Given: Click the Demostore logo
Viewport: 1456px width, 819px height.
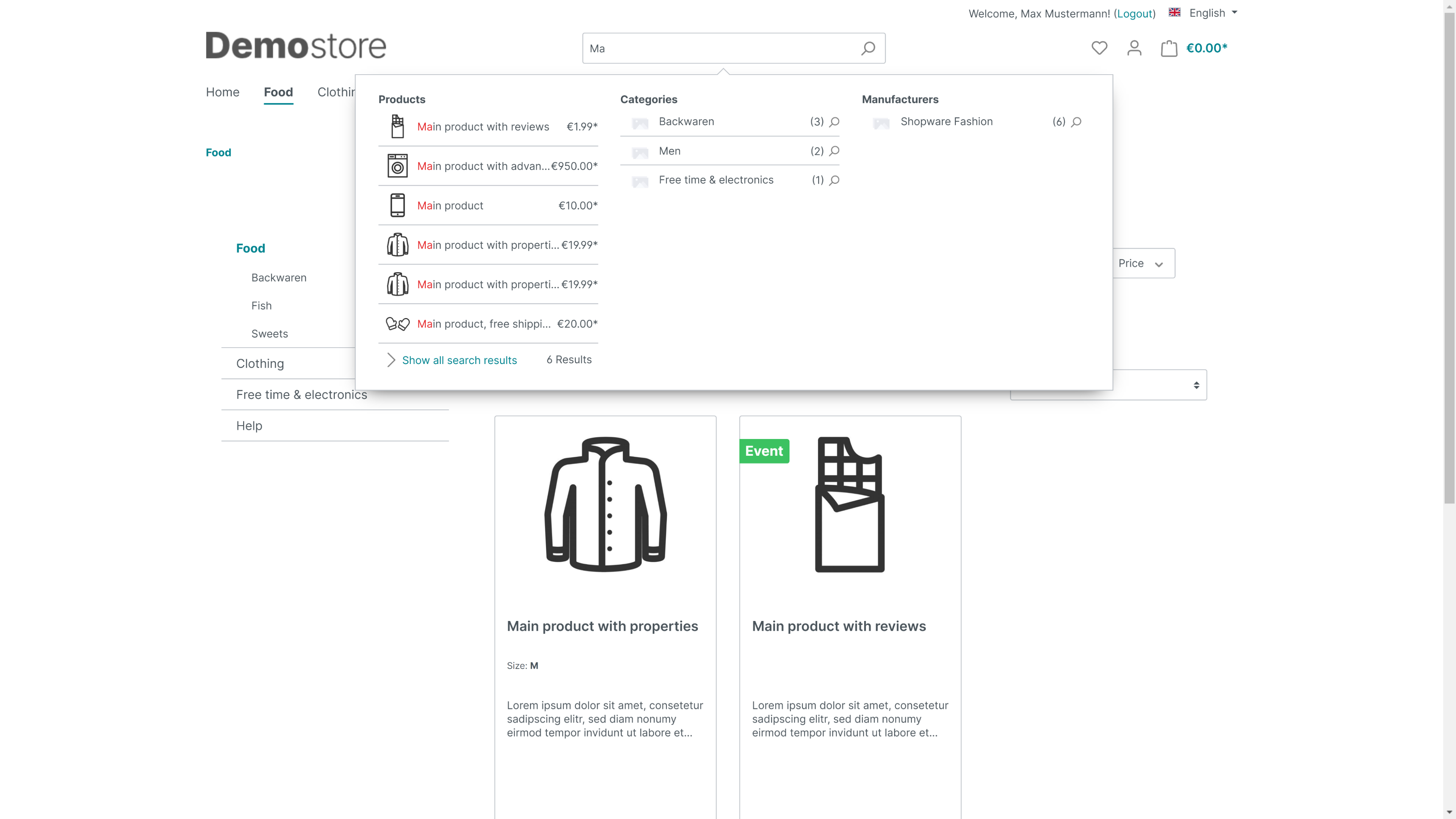Looking at the screenshot, I should pos(296,46).
